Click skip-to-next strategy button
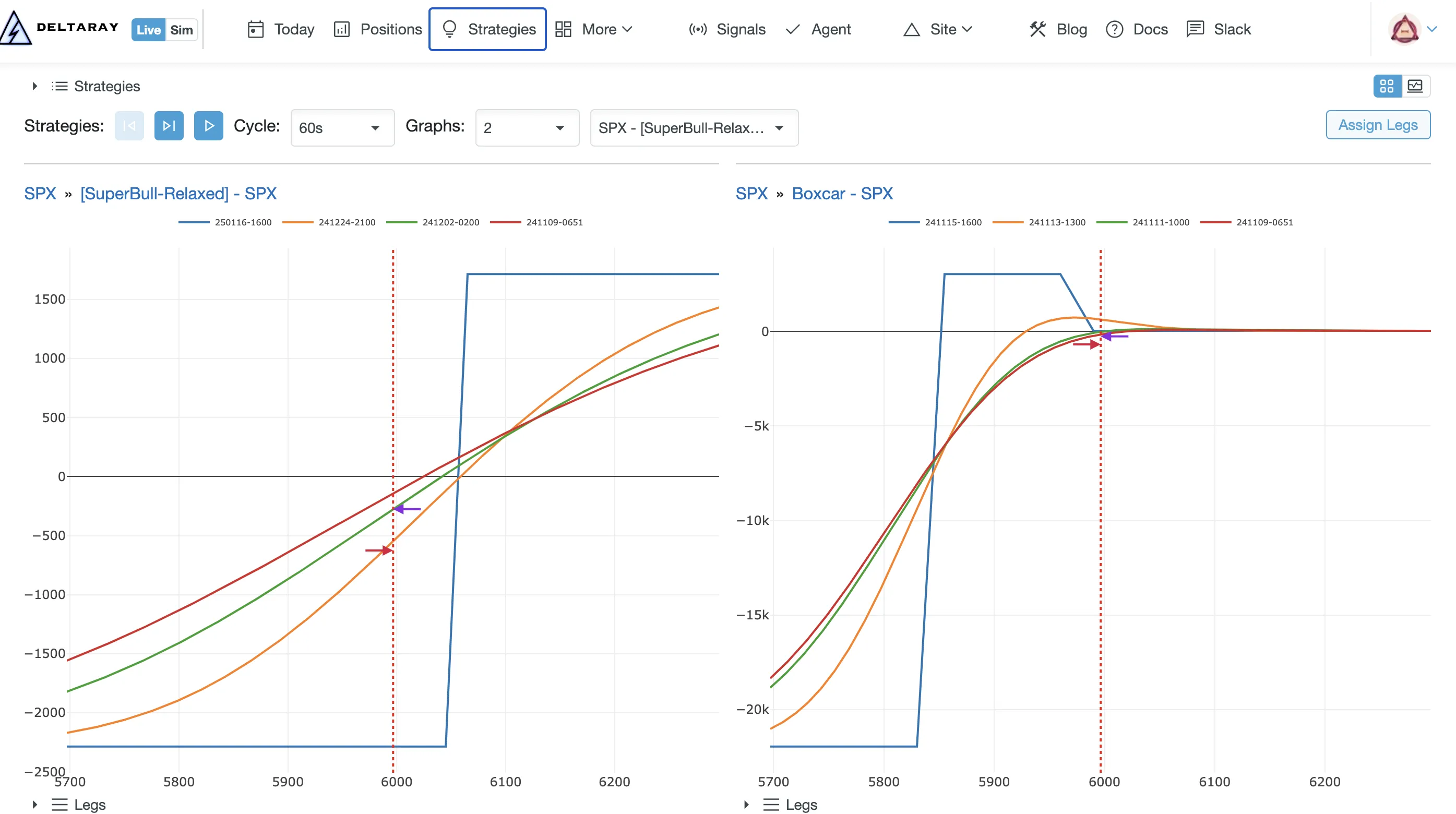The image size is (1456, 814). pos(169,125)
